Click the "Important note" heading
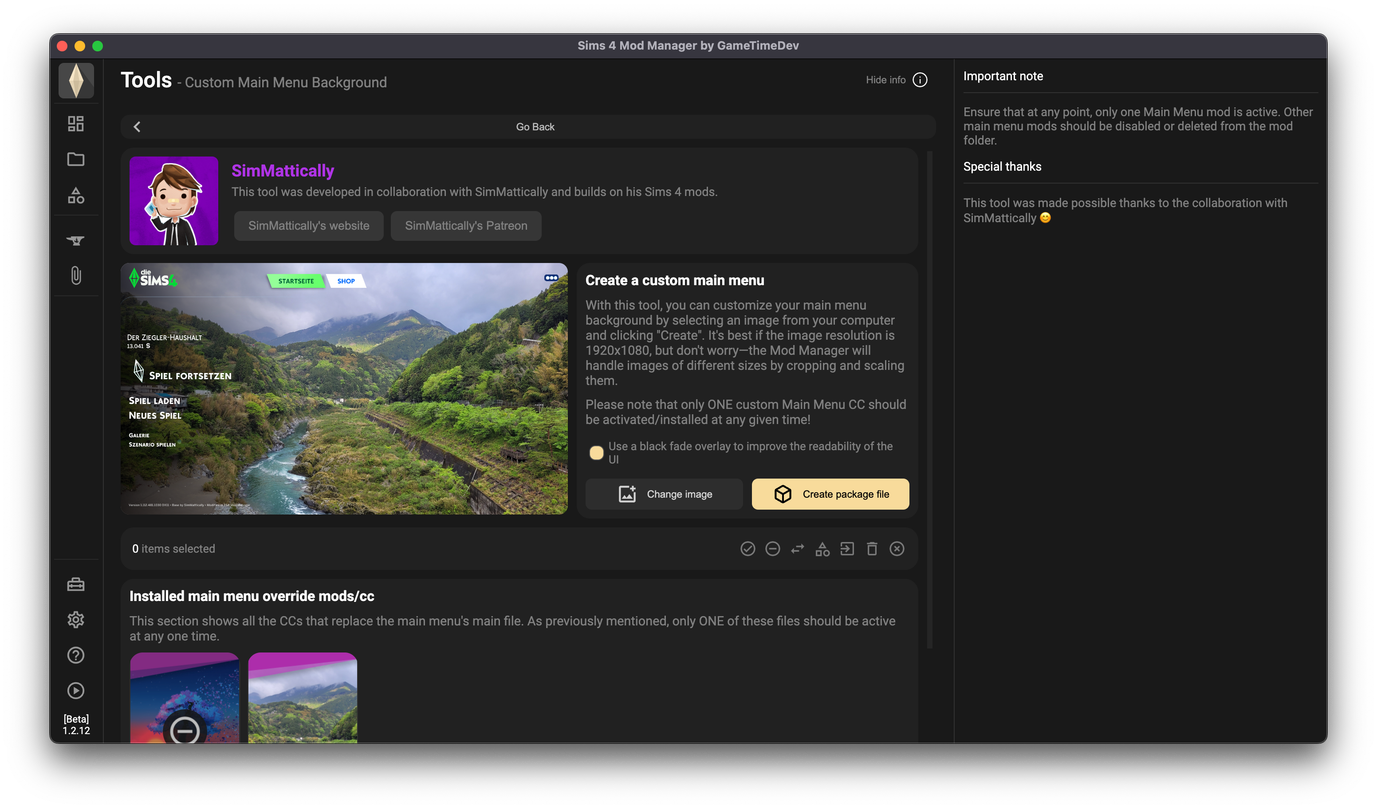Image resolution: width=1377 pixels, height=809 pixels. tap(1003, 76)
